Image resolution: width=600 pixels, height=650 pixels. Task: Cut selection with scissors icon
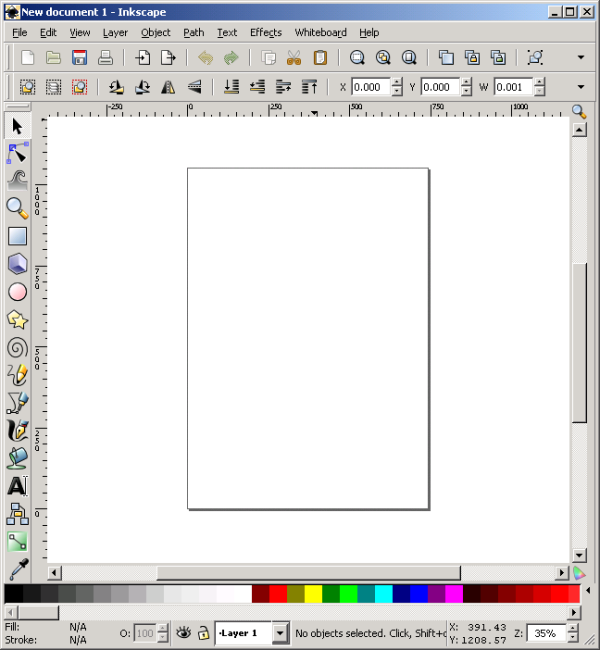pyautogui.click(x=294, y=58)
